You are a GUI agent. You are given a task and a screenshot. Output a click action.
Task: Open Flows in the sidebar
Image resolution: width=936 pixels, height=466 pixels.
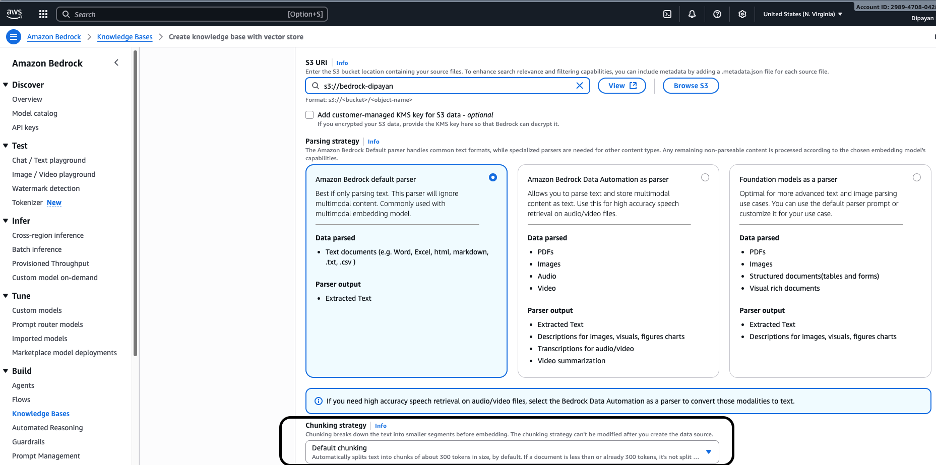pyautogui.click(x=21, y=400)
